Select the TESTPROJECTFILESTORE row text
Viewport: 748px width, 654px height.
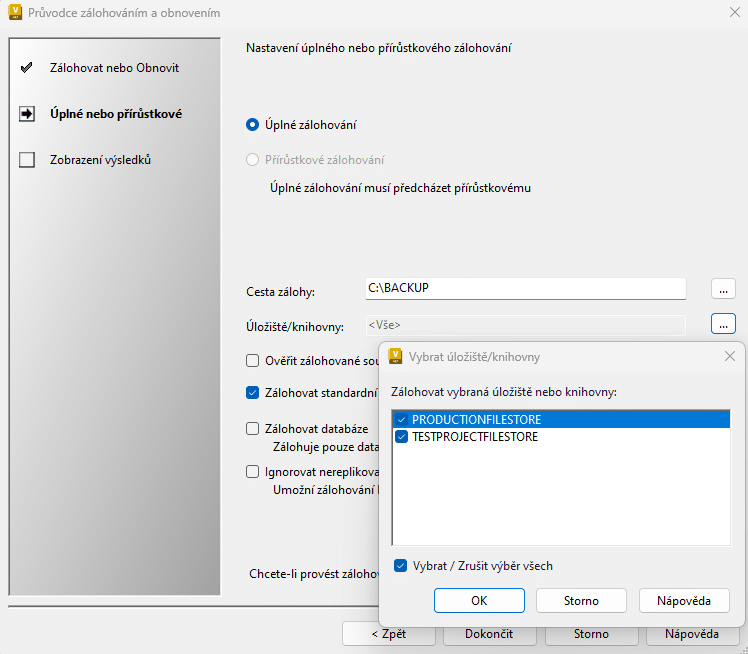click(475, 436)
